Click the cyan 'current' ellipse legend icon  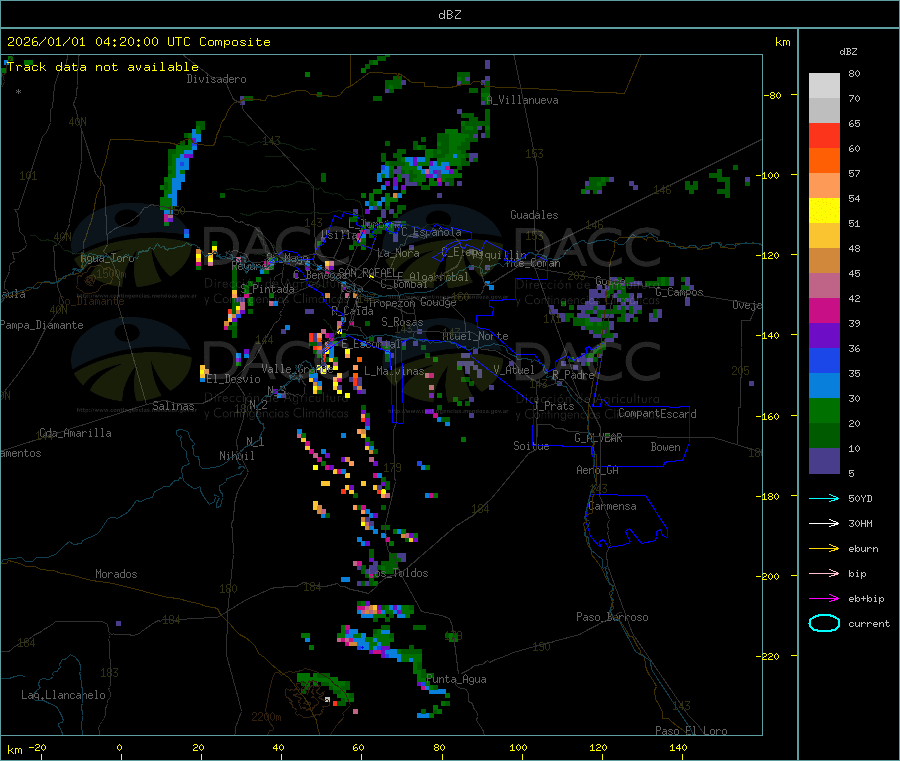tap(824, 623)
